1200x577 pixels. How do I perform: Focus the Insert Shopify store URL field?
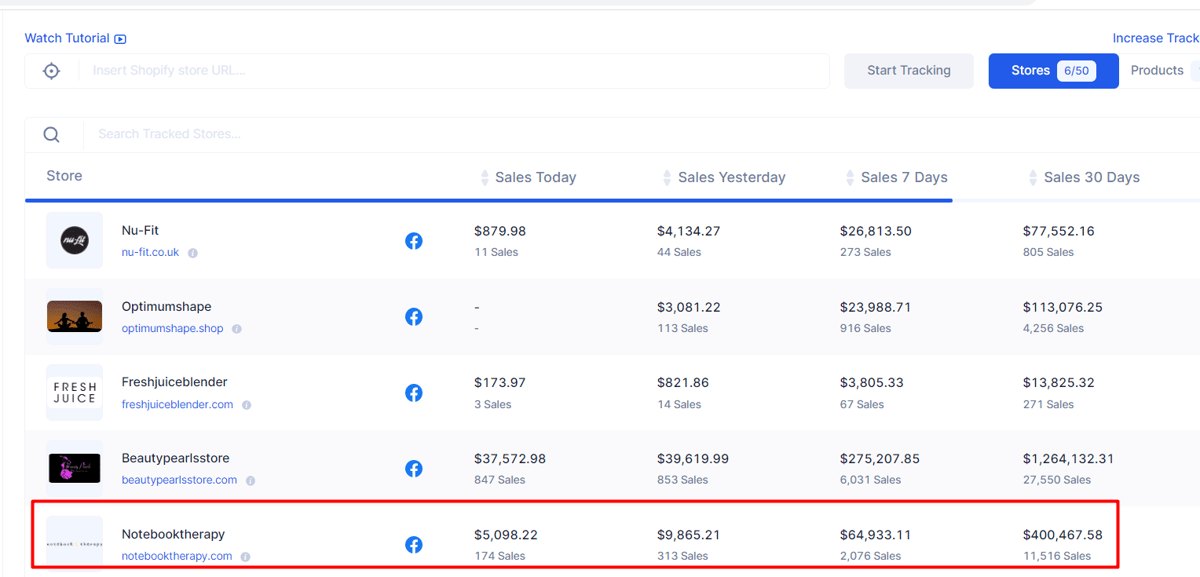455,71
